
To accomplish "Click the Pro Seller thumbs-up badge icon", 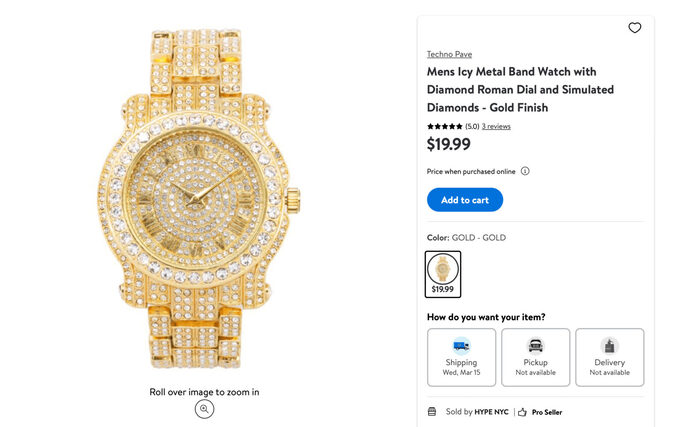I will coord(522,412).
